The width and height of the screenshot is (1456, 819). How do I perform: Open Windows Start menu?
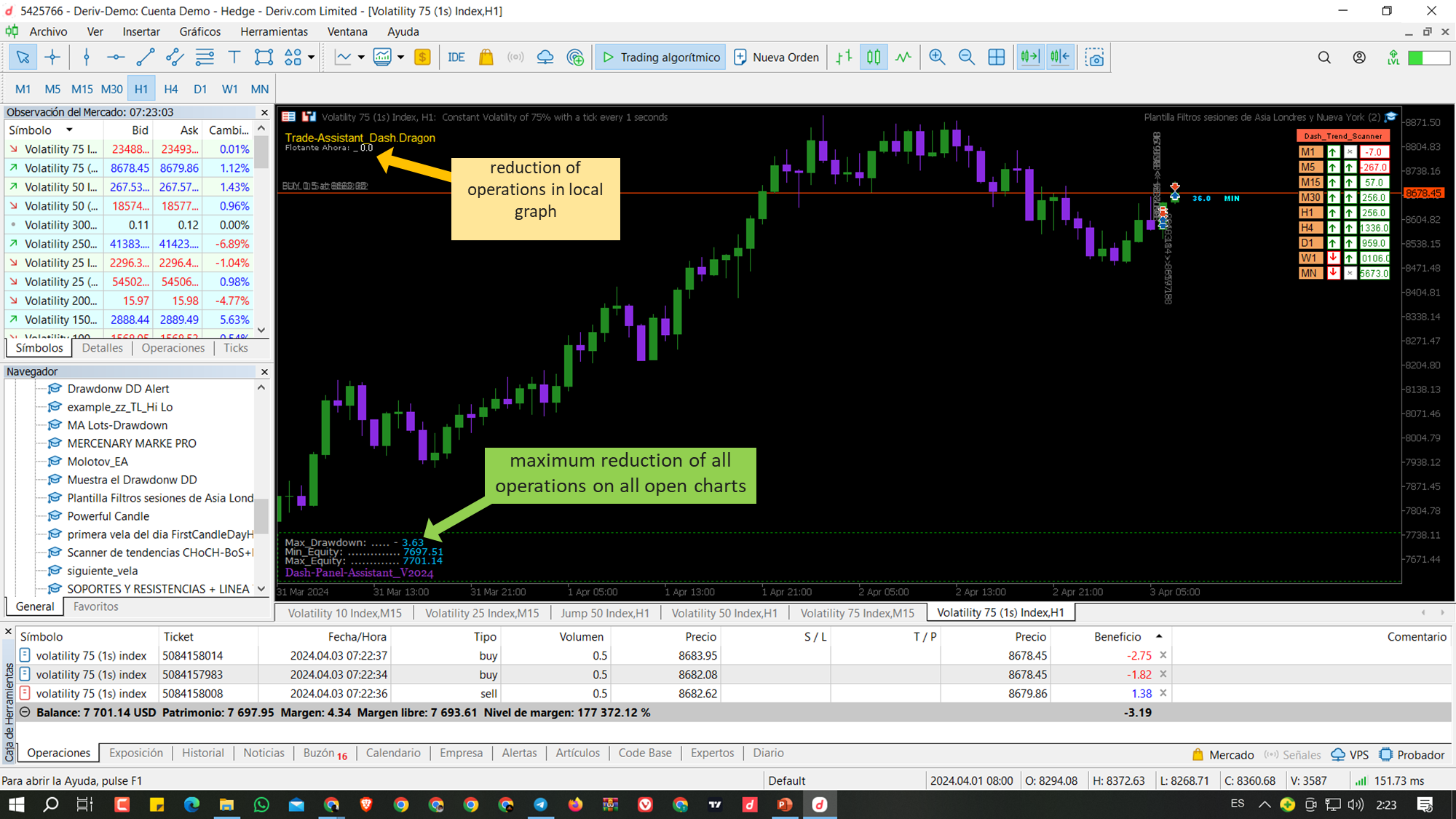click(16, 804)
